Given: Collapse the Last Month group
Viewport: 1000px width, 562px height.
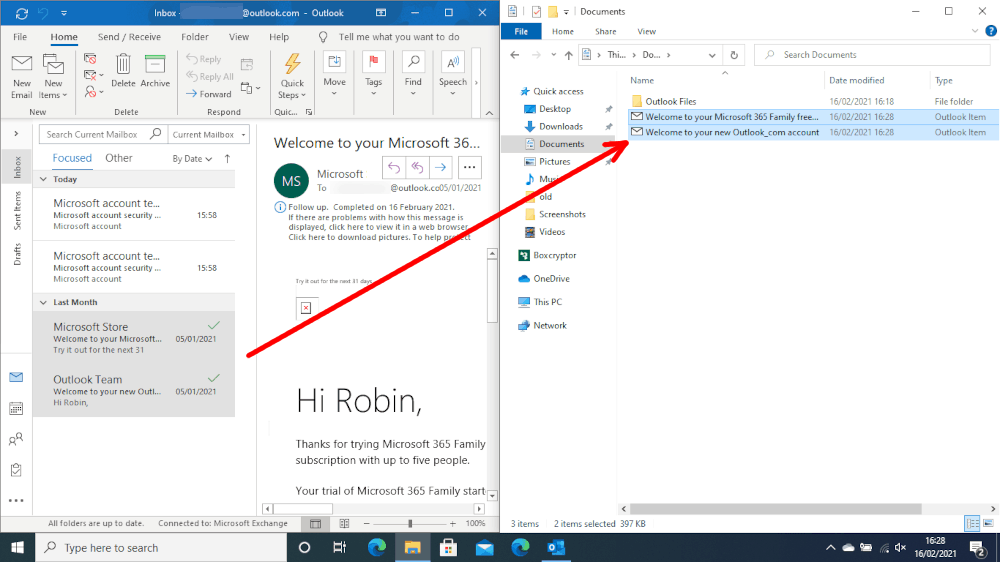Looking at the screenshot, I should [x=43, y=302].
